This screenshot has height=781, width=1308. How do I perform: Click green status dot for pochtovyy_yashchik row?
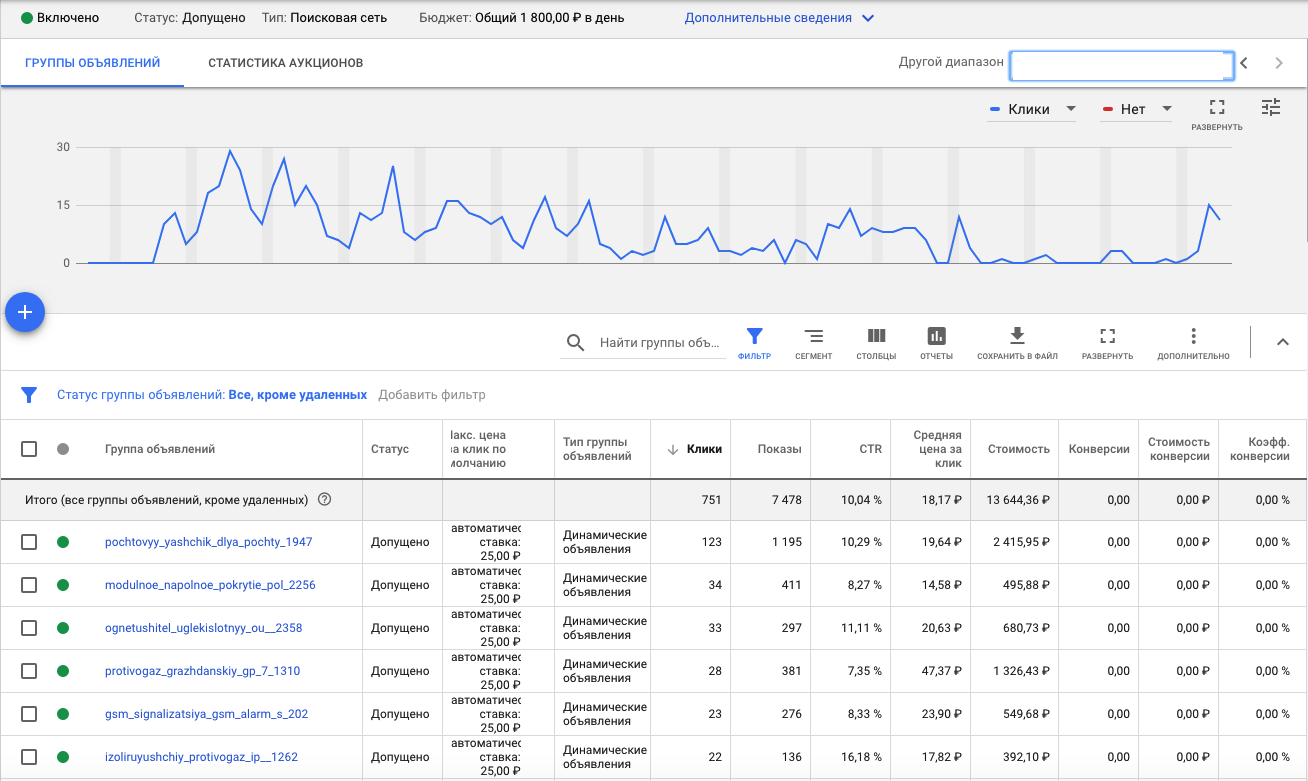pos(63,542)
